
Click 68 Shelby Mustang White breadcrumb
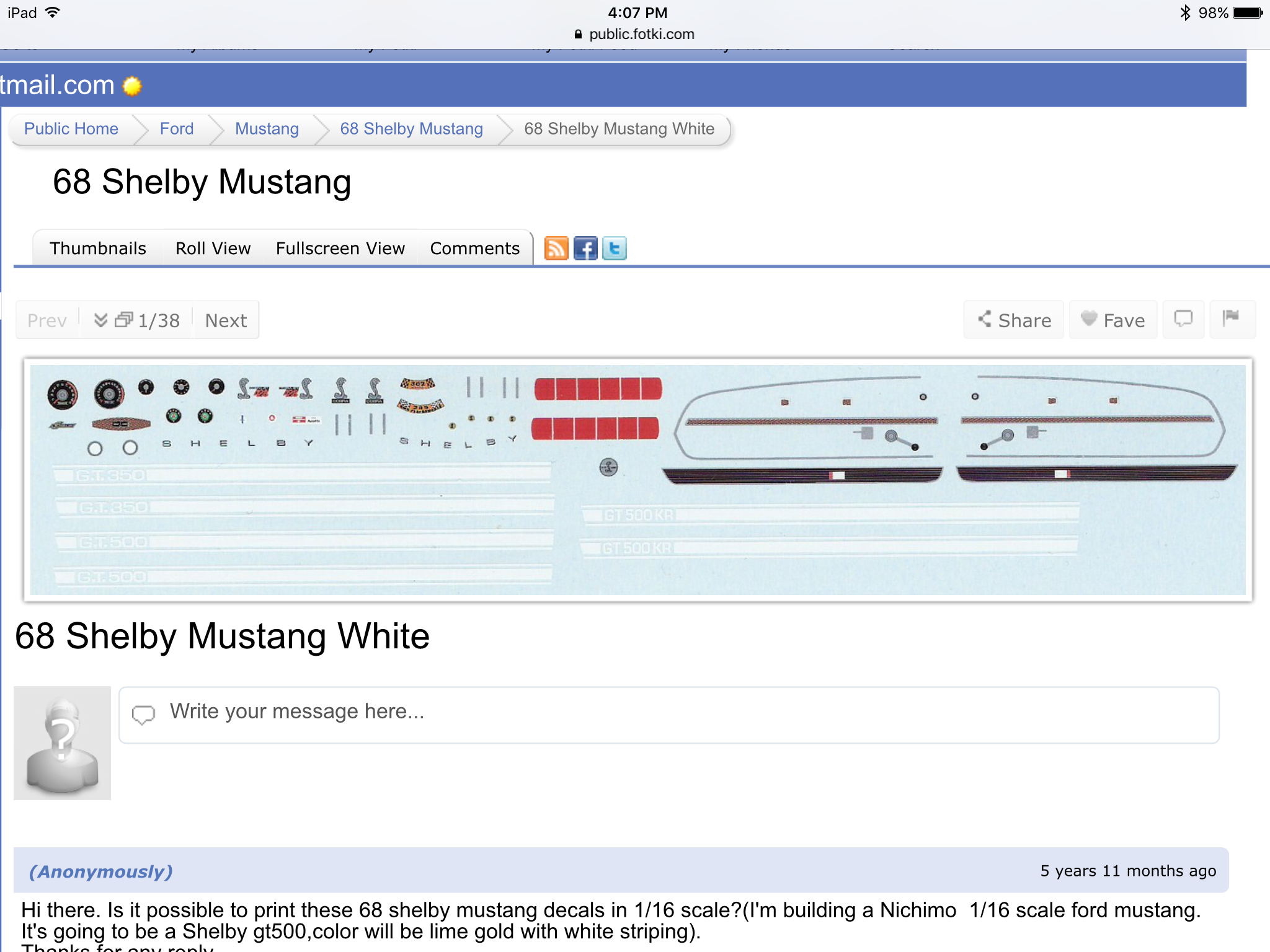[x=619, y=129]
